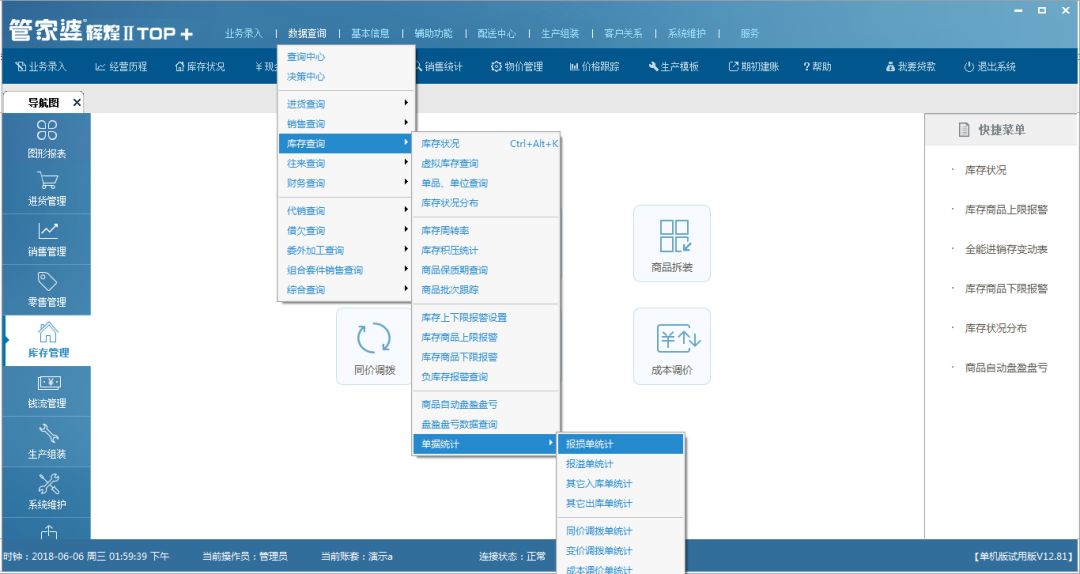
Task: Click 物价管理 in the toolbar
Action: (x=516, y=67)
